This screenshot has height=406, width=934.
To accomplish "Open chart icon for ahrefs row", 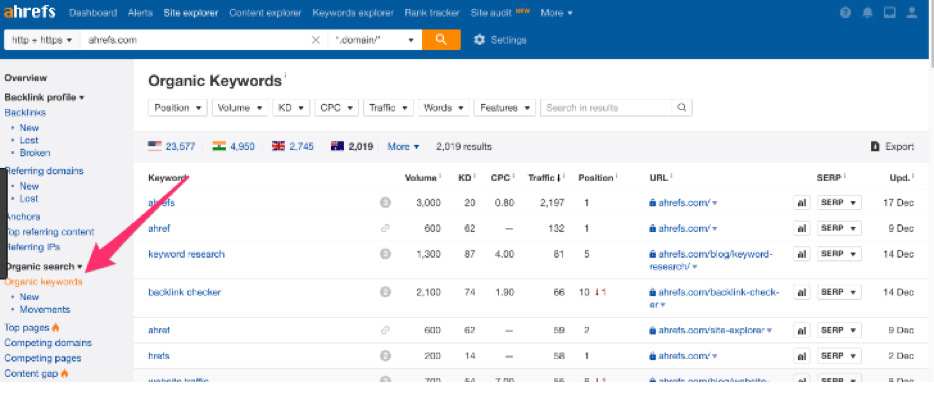I will 802,203.
